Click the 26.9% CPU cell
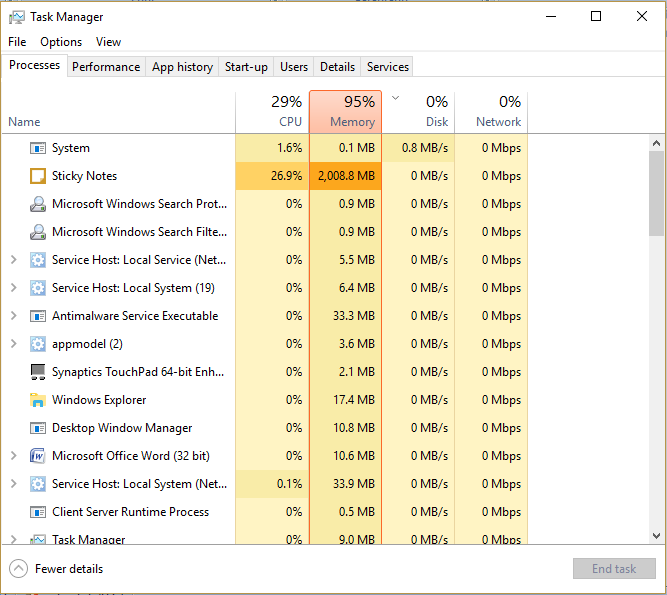The image size is (667, 595). pos(272,176)
